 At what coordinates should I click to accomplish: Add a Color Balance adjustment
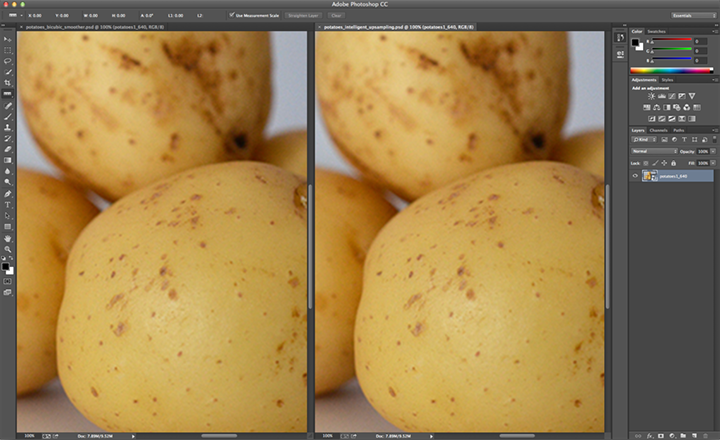657,107
